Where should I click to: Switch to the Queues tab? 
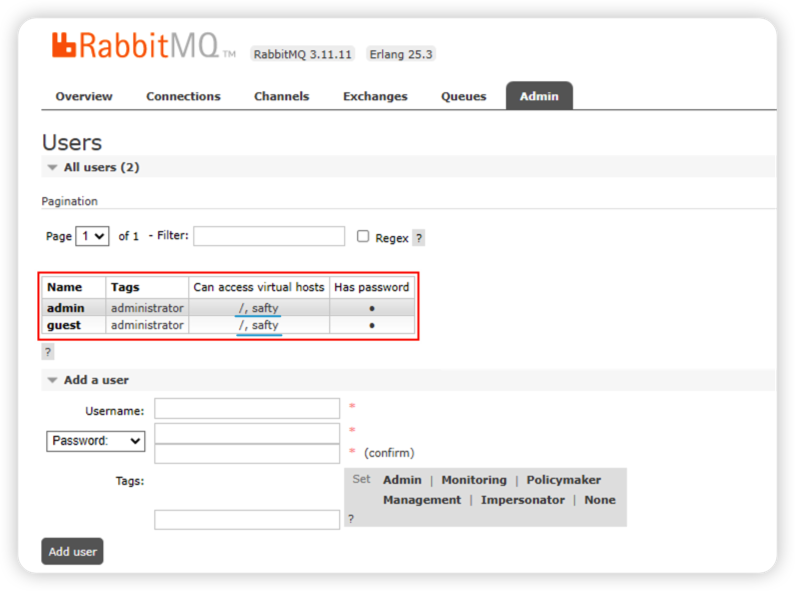tap(463, 96)
